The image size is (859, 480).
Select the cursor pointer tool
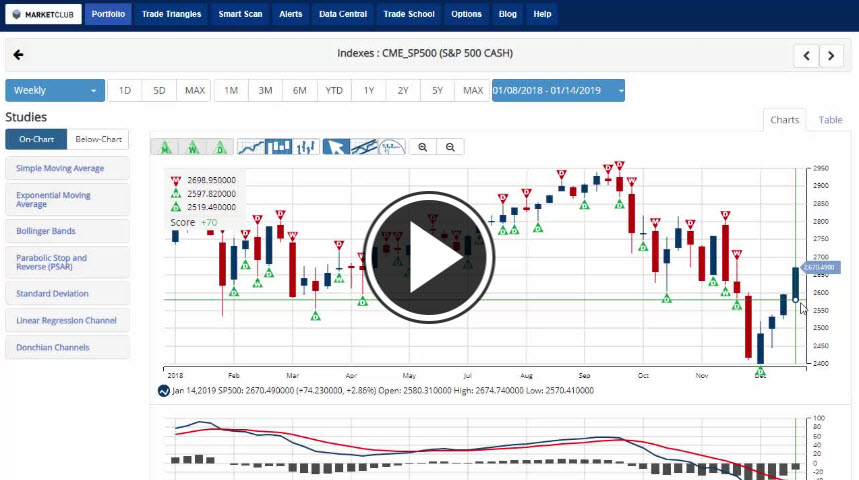(336, 147)
